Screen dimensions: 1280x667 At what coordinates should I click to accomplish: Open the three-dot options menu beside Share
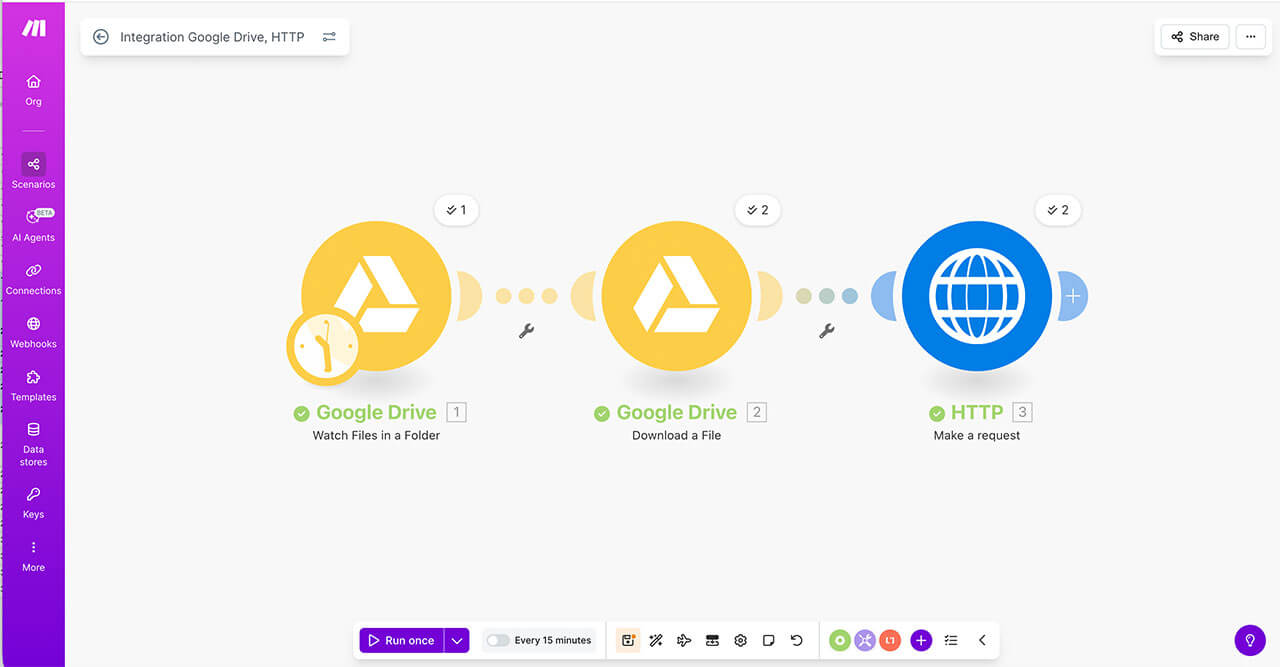[x=1250, y=37]
